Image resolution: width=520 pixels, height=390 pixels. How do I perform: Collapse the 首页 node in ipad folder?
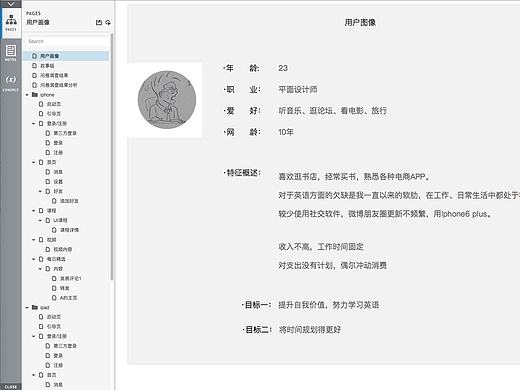(34, 375)
